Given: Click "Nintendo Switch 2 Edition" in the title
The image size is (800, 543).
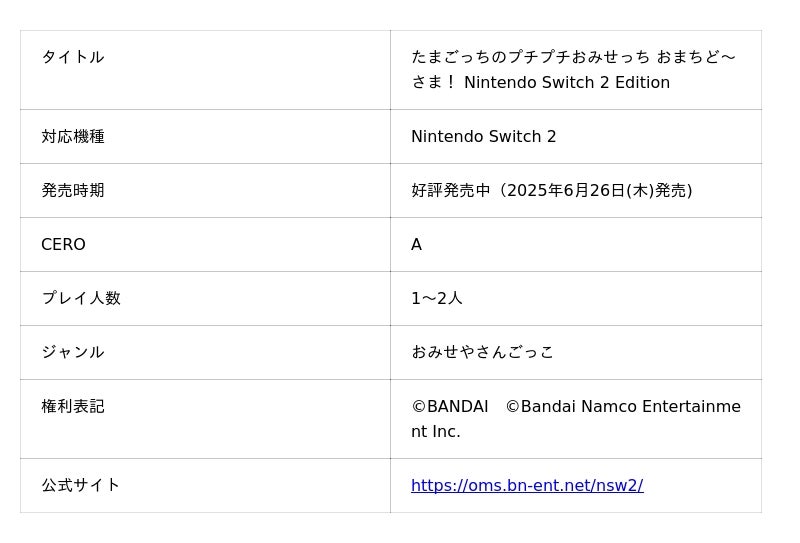Looking at the screenshot, I should coord(566,83).
